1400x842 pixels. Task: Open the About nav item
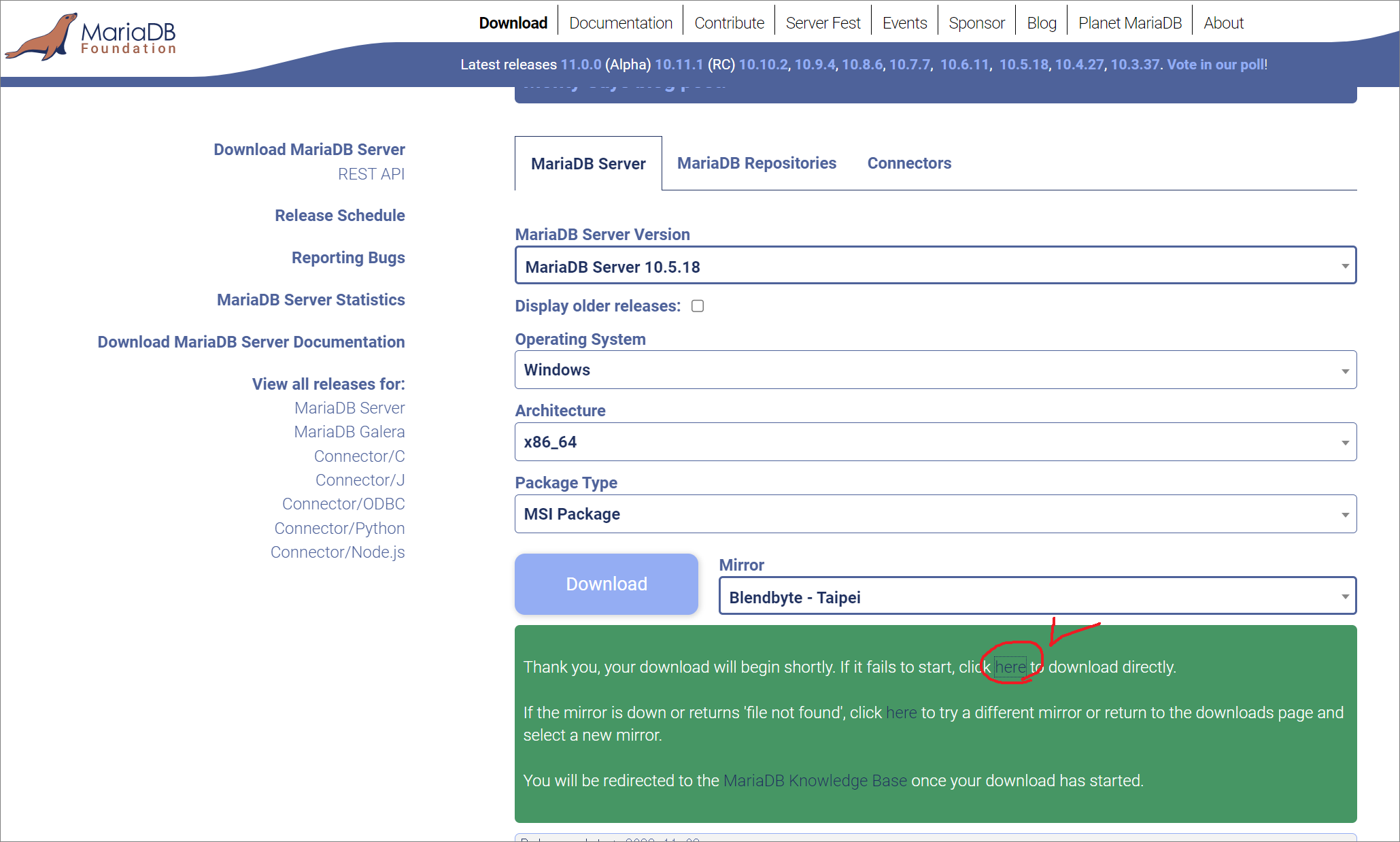pos(1223,23)
